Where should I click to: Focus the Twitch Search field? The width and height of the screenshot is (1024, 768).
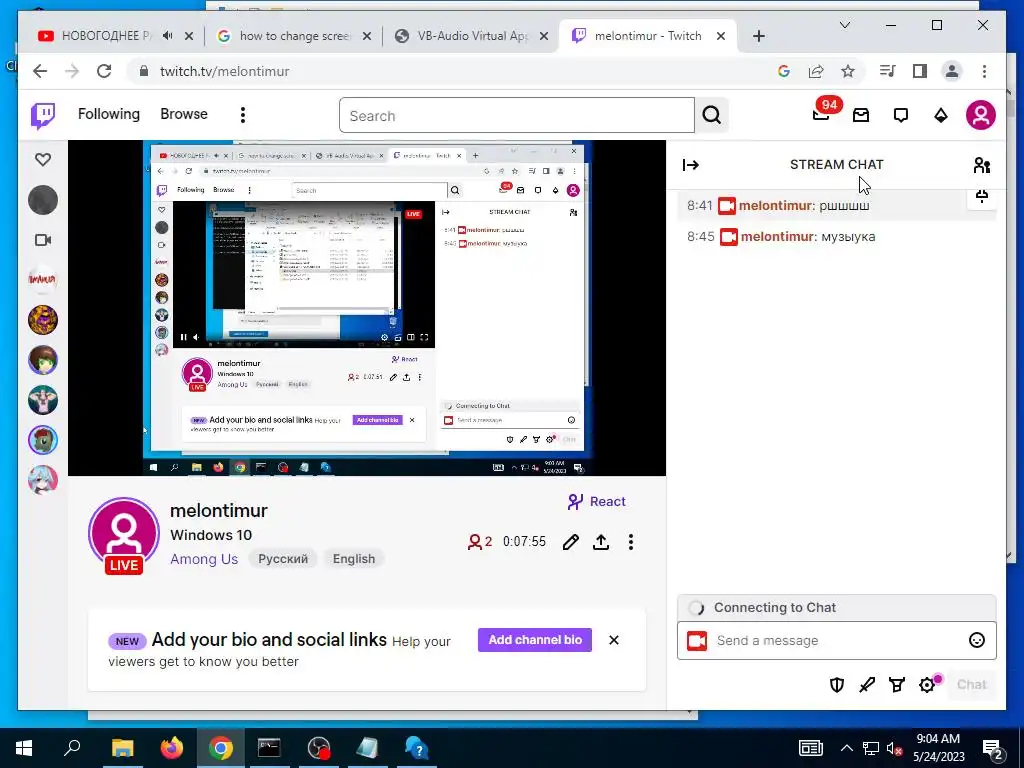point(517,116)
